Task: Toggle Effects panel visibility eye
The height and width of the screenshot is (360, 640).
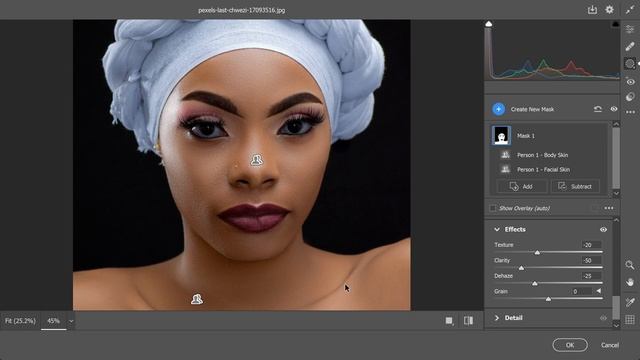Action: (603, 229)
